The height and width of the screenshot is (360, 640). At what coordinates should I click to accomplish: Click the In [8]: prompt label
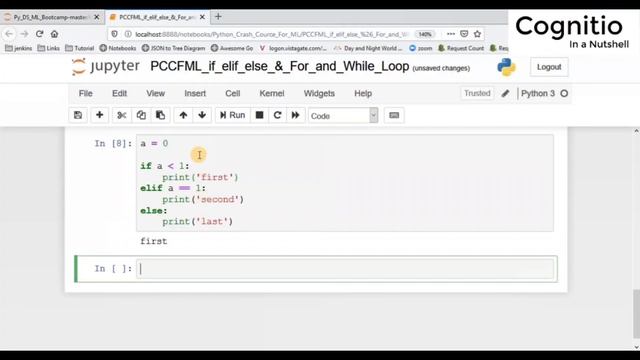pyautogui.click(x=113, y=144)
